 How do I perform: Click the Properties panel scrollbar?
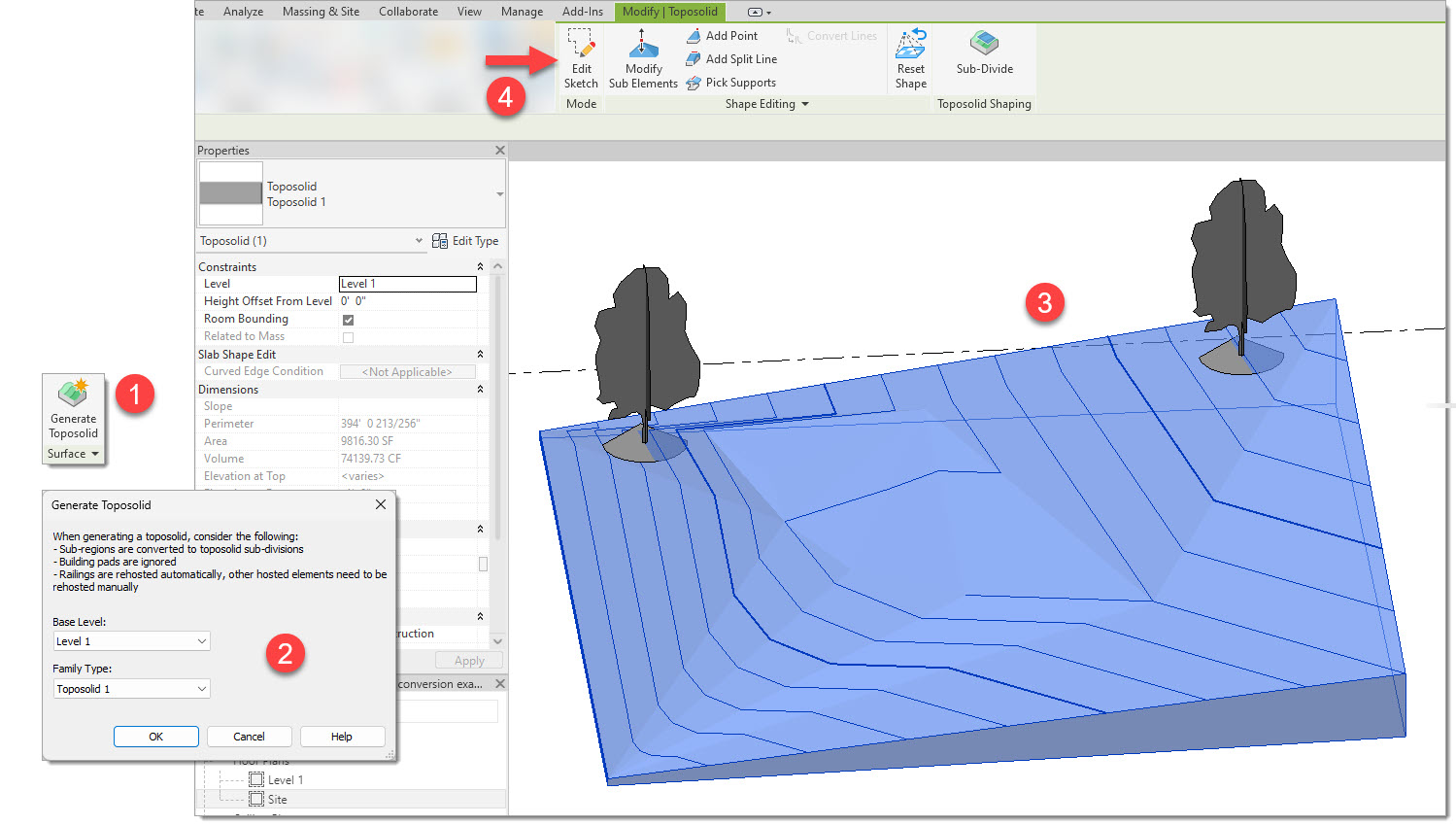tap(497, 408)
